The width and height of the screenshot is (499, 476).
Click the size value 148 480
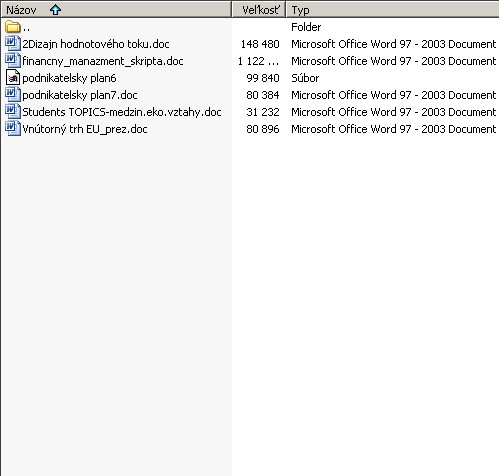tap(260, 44)
